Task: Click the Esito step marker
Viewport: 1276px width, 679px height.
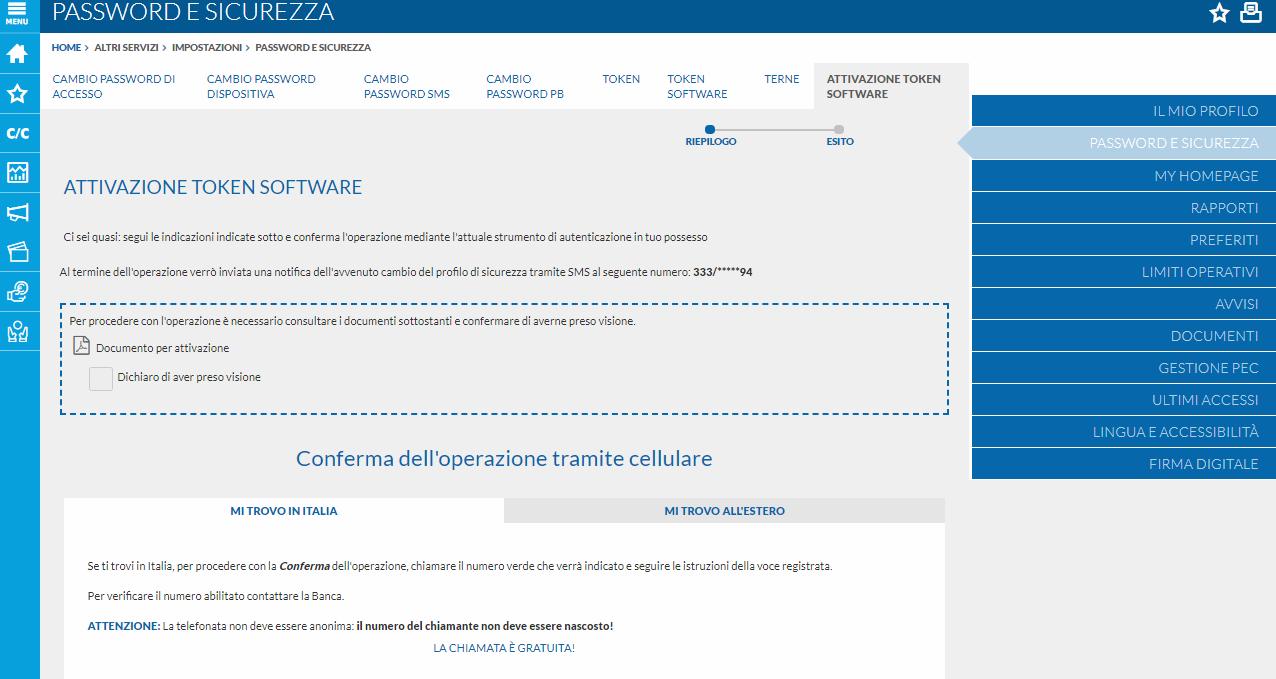Action: pyautogui.click(x=839, y=130)
